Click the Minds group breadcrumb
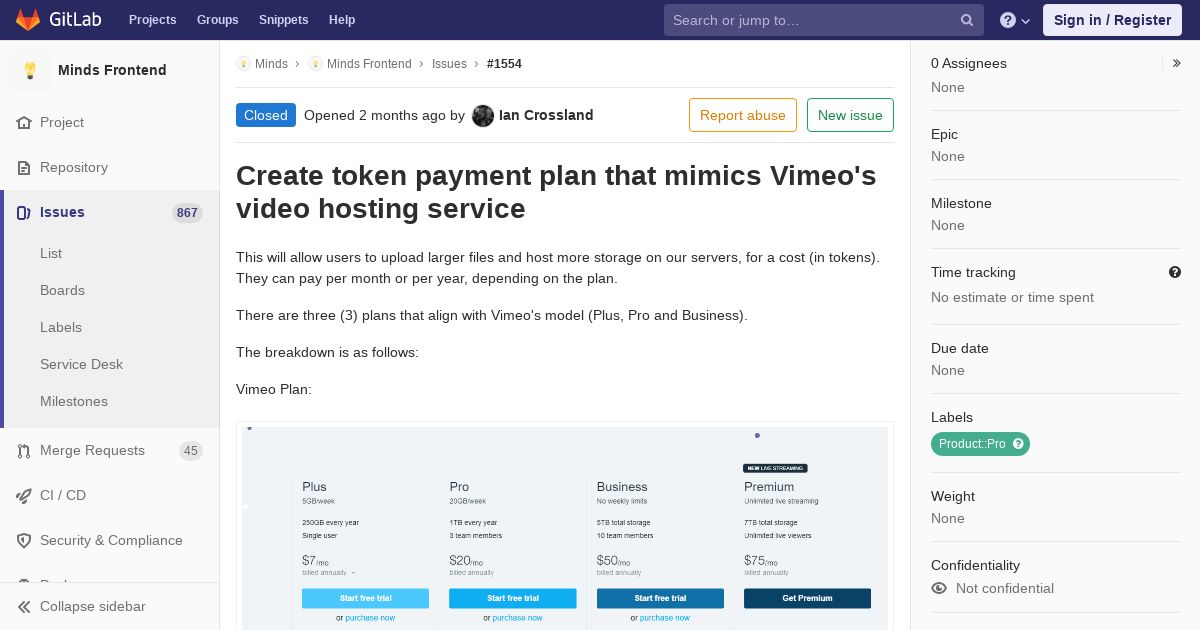Image resolution: width=1200 pixels, height=630 pixels. coord(271,64)
